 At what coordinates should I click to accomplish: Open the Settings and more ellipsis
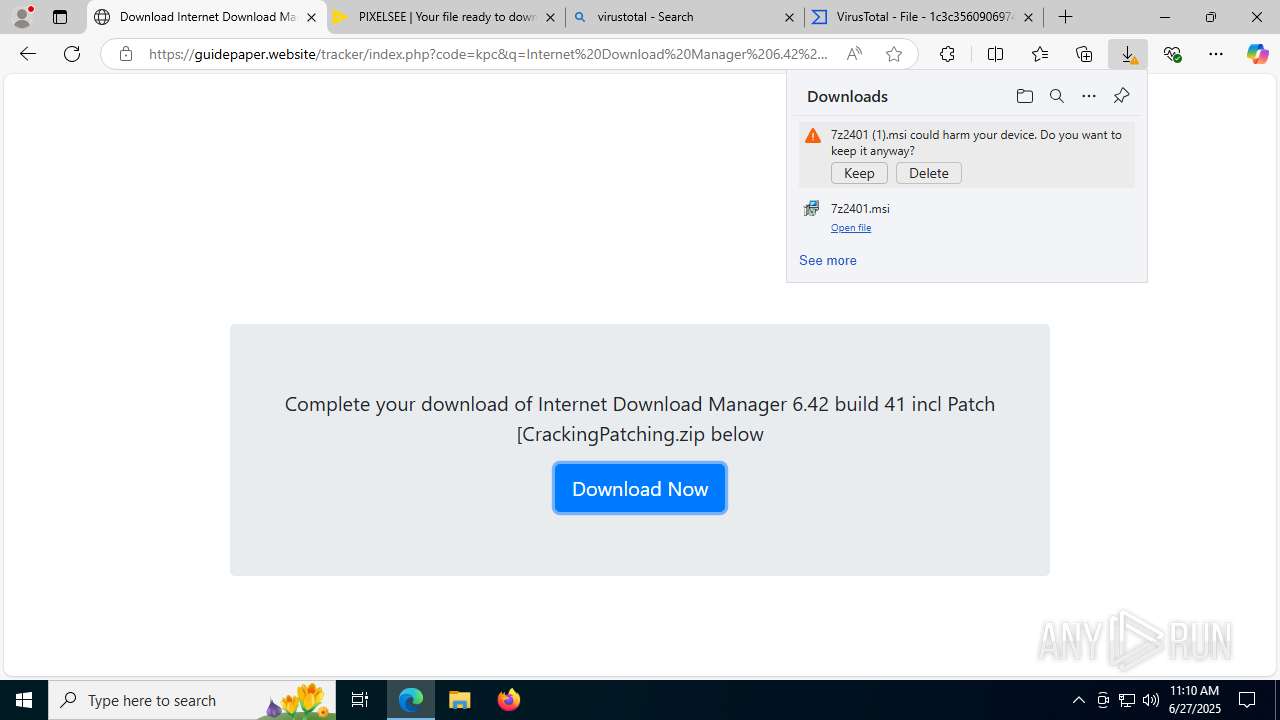pyautogui.click(x=1216, y=54)
